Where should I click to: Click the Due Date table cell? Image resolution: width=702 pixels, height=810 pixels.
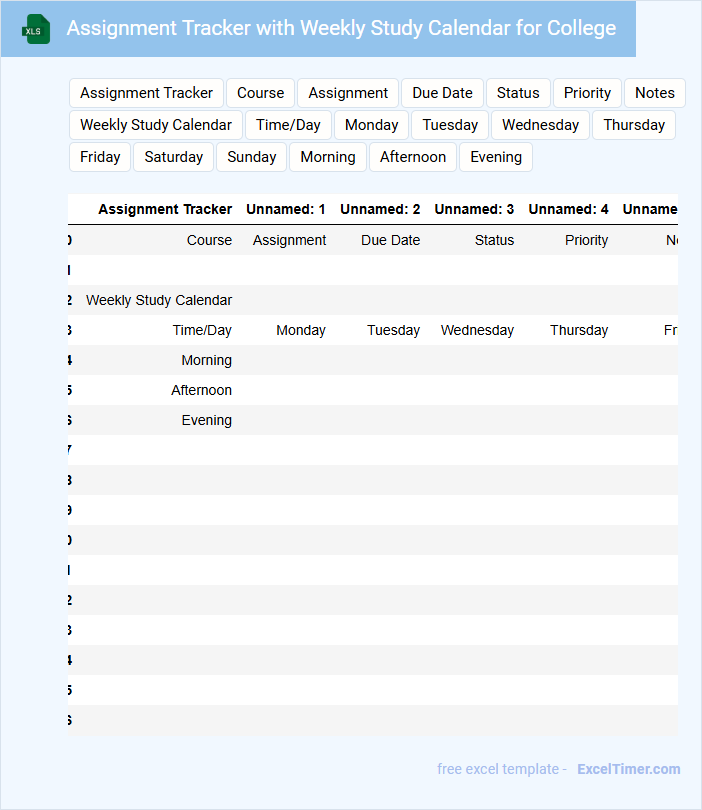(x=391, y=240)
